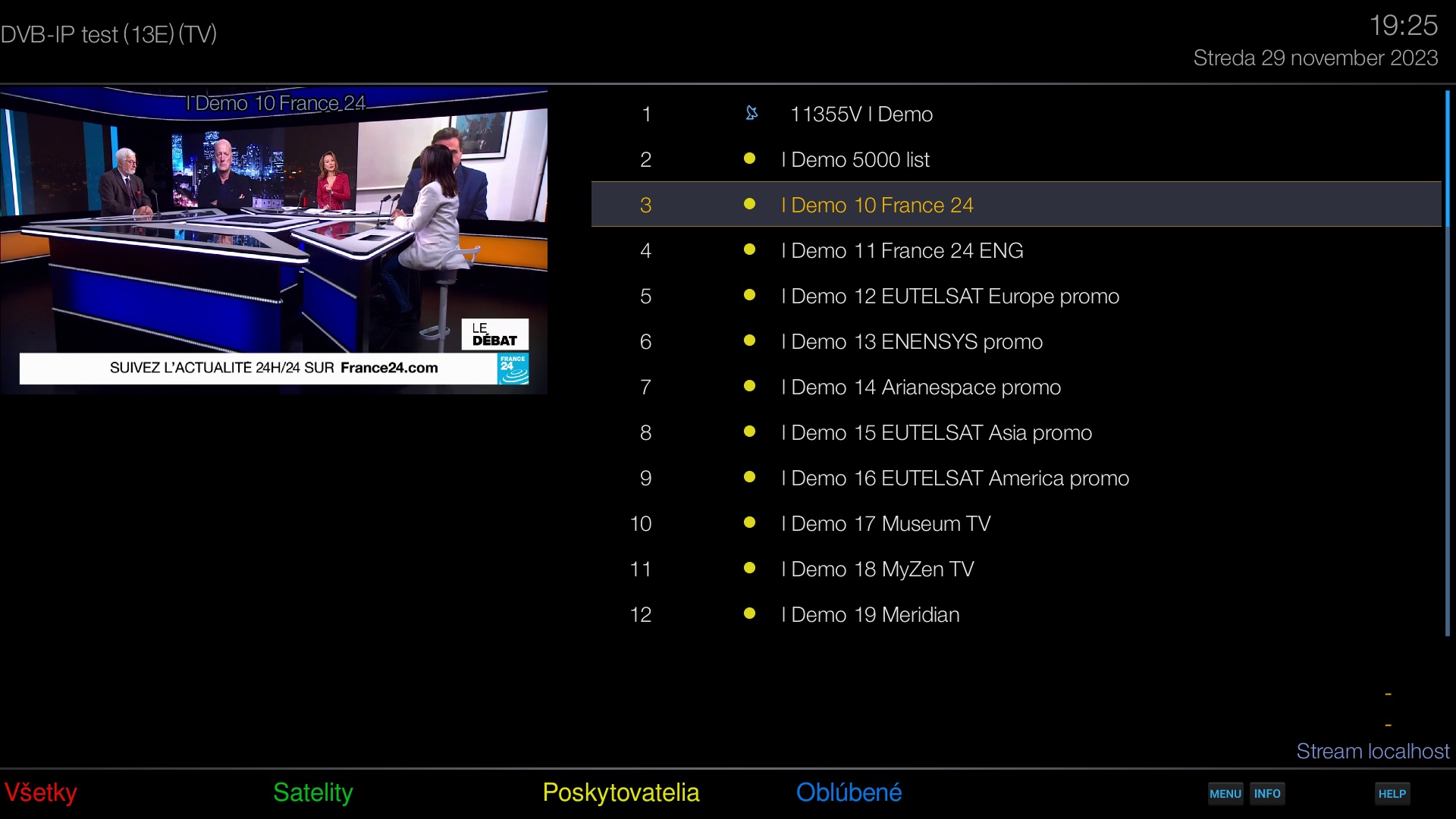Select I Demo 15 EUTELSAT Asia promo
The height and width of the screenshot is (819, 1456).
click(x=1016, y=432)
